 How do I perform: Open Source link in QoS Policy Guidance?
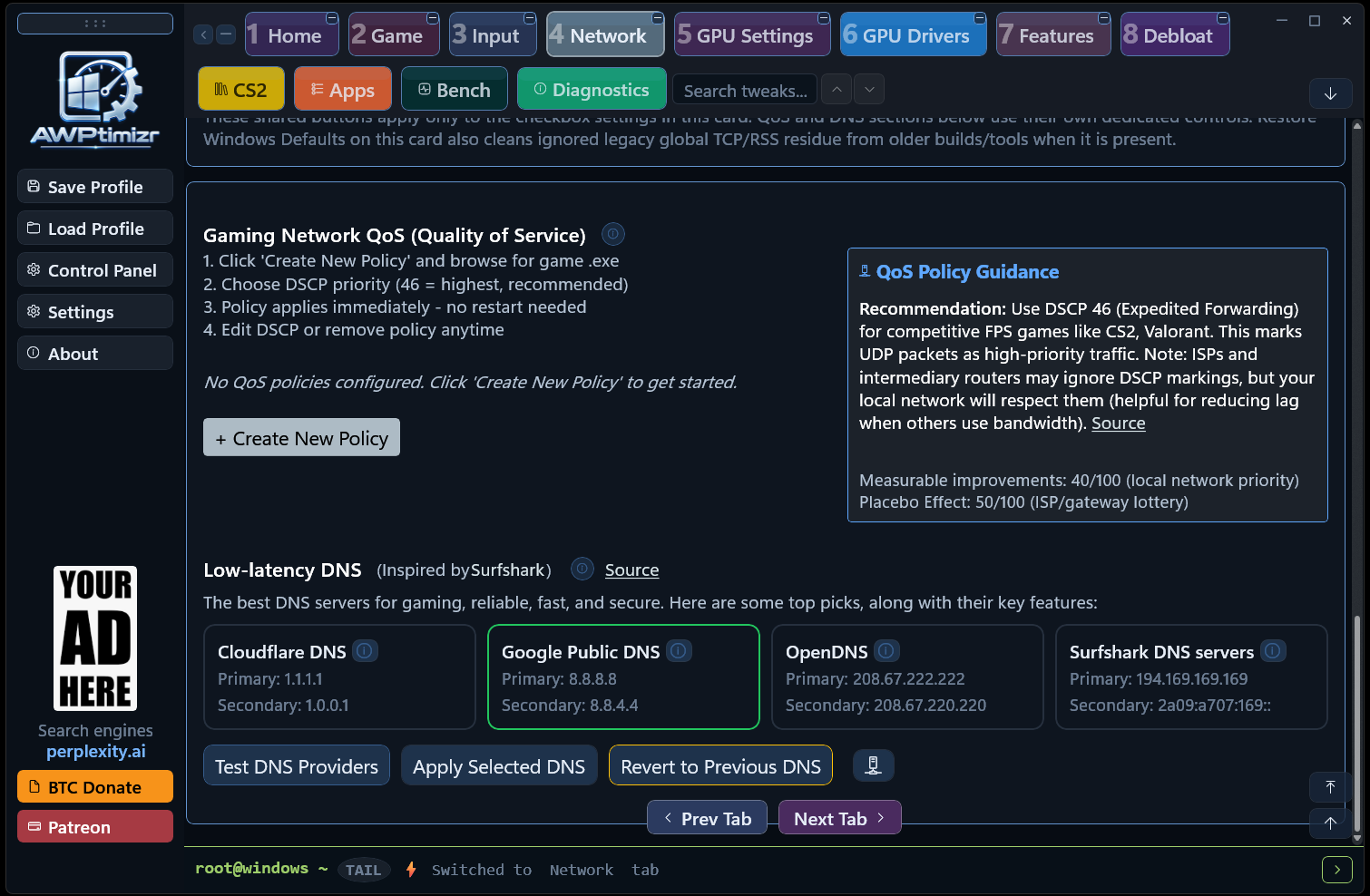click(x=1118, y=423)
